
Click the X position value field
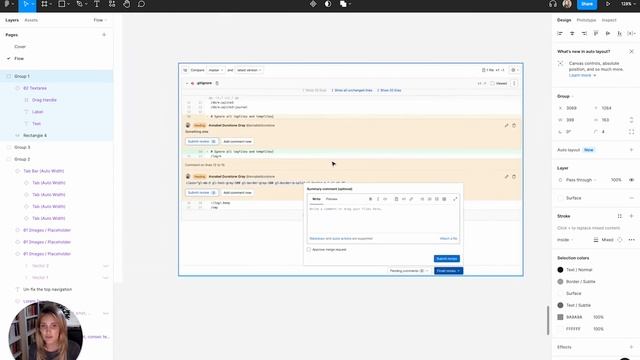(x=571, y=108)
